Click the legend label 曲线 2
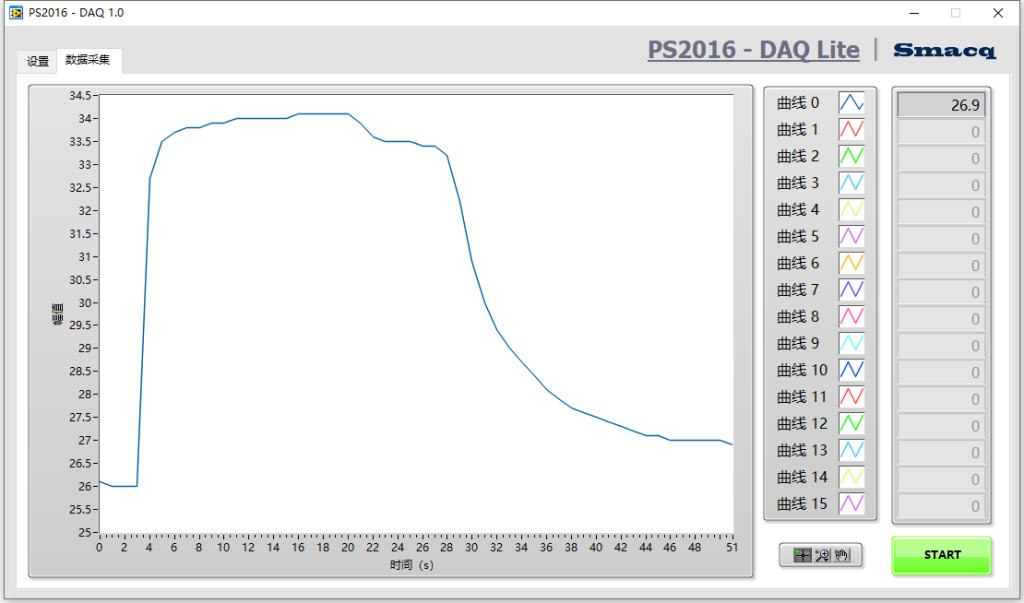 [798, 157]
